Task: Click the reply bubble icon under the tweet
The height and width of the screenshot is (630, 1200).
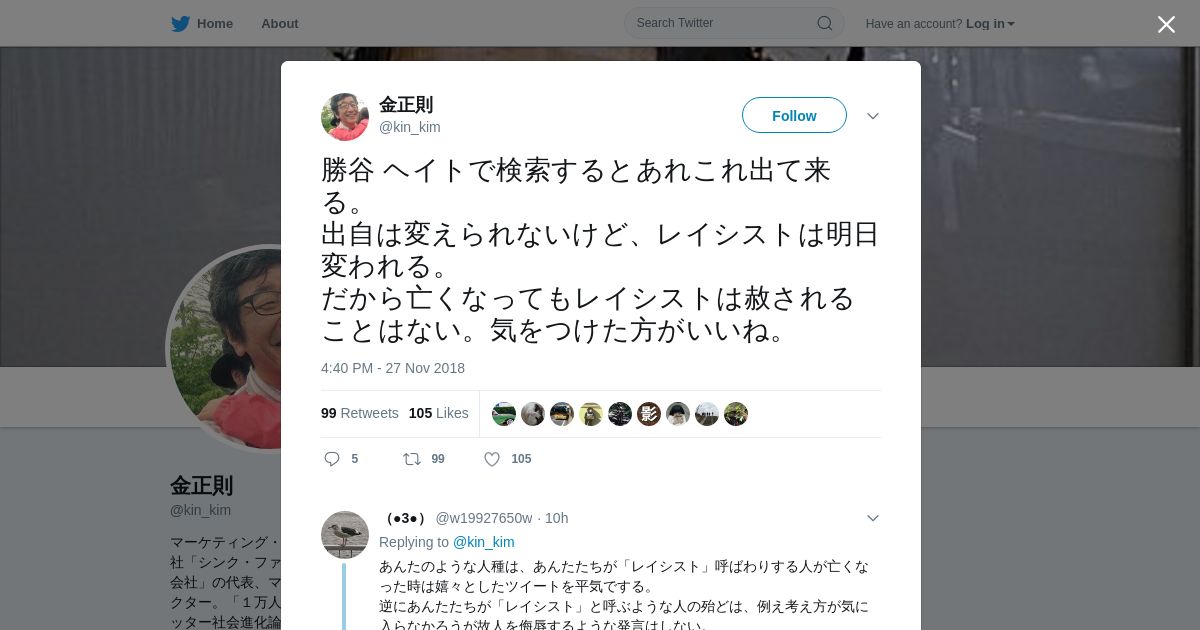Action: pos(332,459)
